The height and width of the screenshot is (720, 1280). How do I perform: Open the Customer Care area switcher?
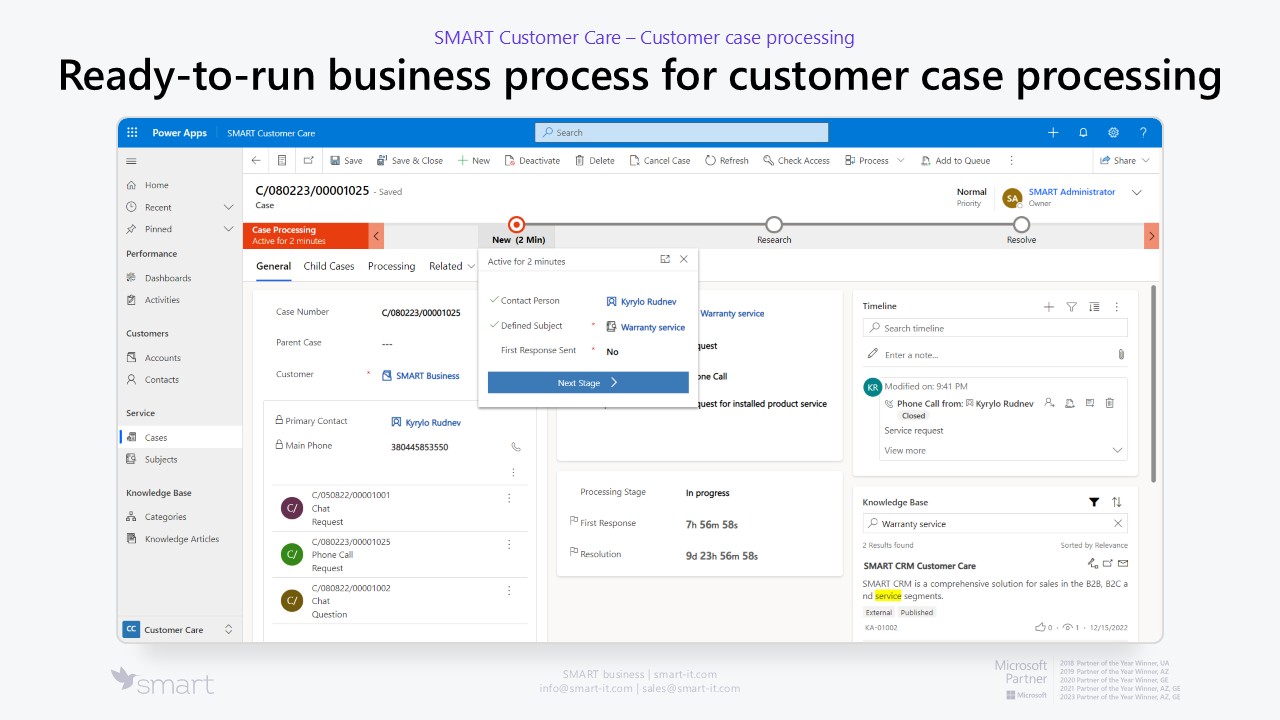[x=179, y=630]
